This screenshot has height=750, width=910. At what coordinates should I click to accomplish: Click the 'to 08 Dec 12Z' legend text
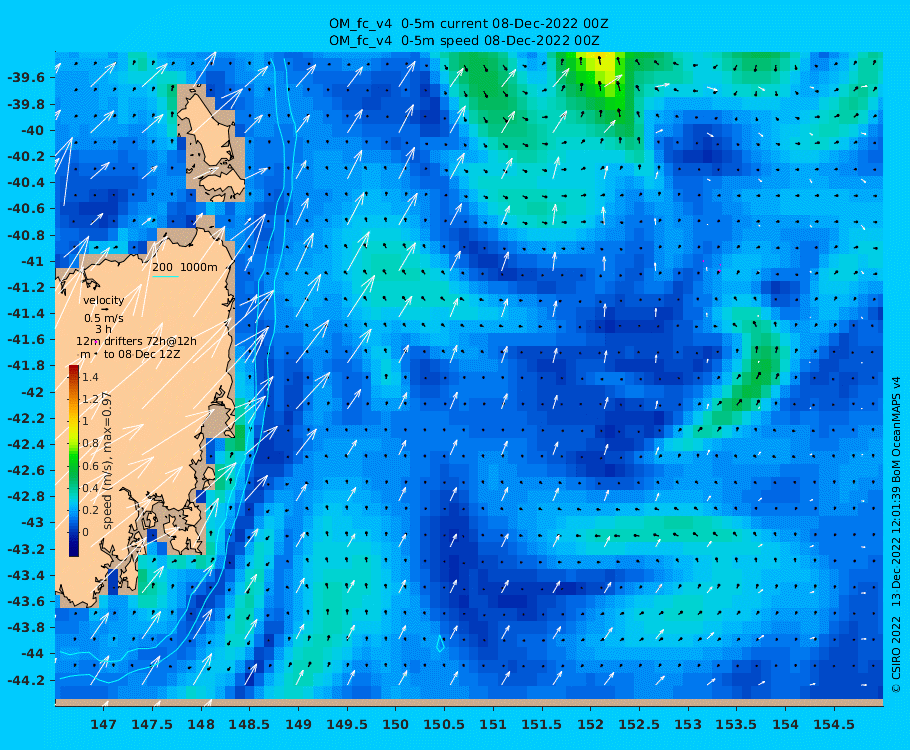pyautogui.click(x=142, y=354)
